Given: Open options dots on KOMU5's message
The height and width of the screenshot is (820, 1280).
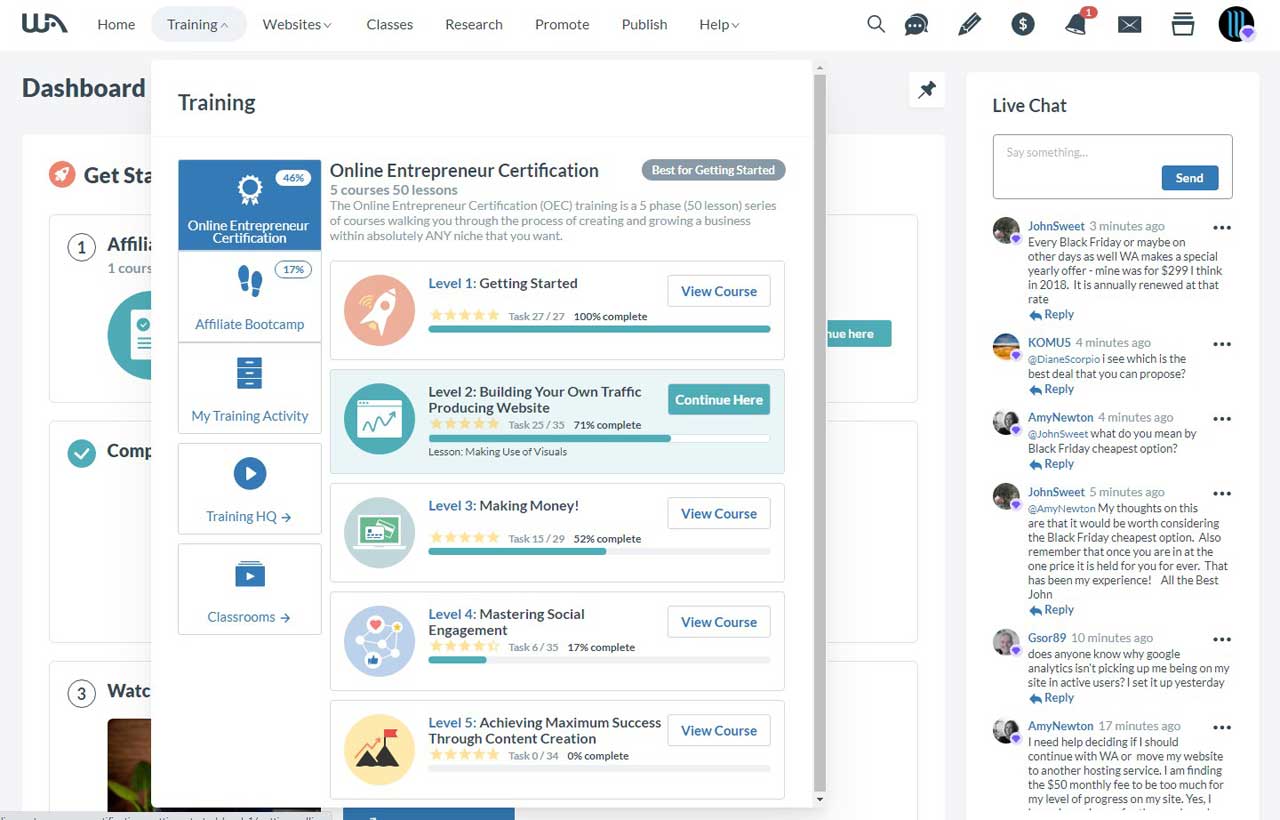Looking at the screenshot, I should (1221, 343).
